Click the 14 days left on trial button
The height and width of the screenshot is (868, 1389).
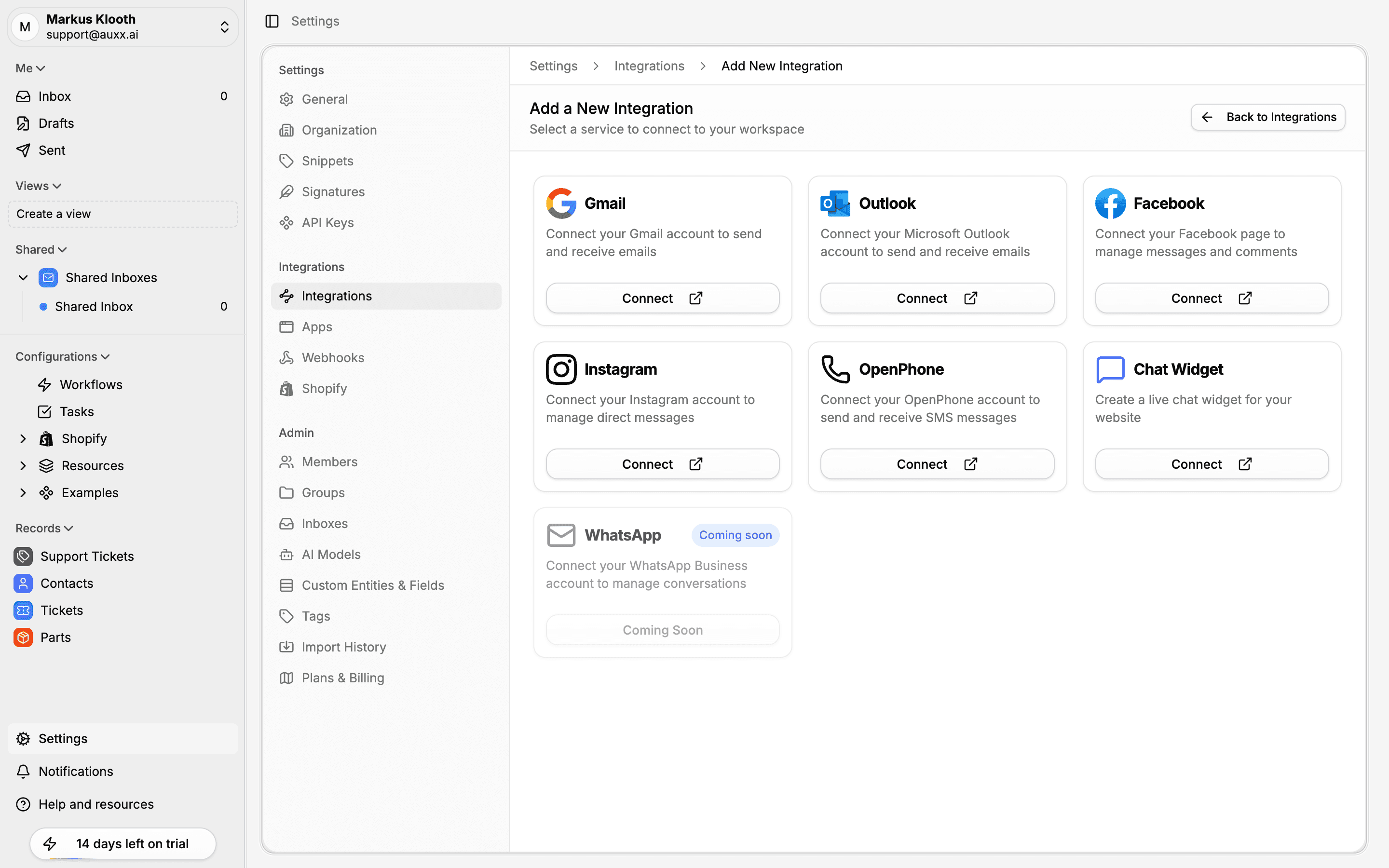123,844
